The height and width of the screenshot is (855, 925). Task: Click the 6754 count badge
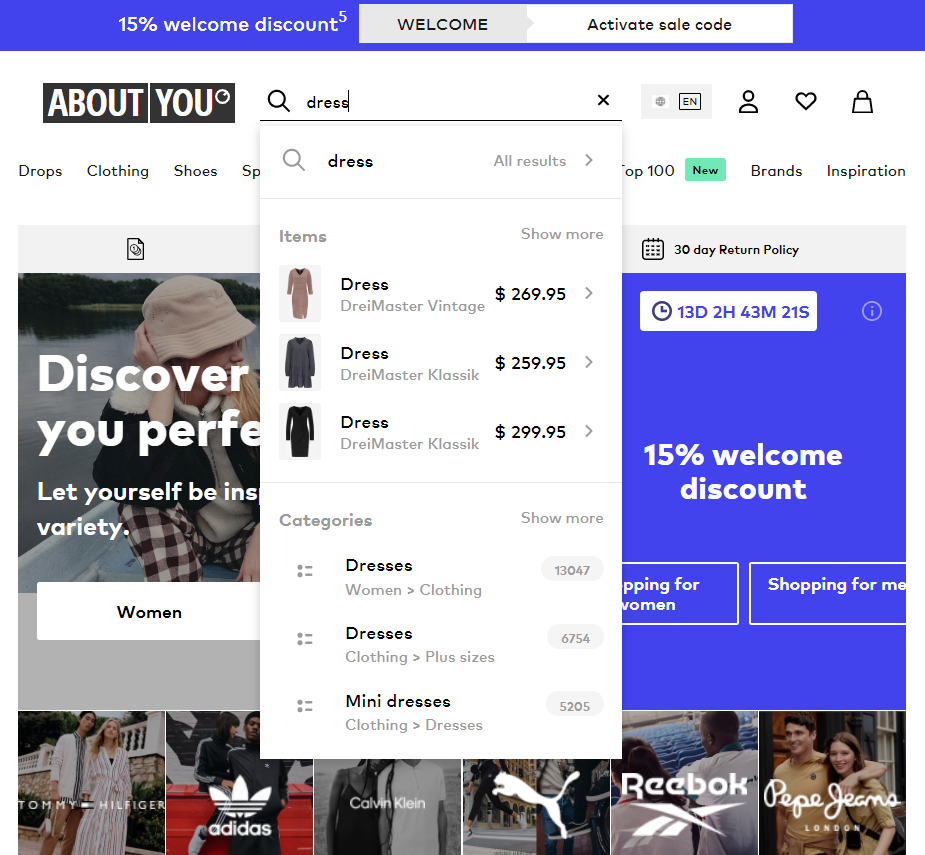pyautogui.click(x=575, y=638)
